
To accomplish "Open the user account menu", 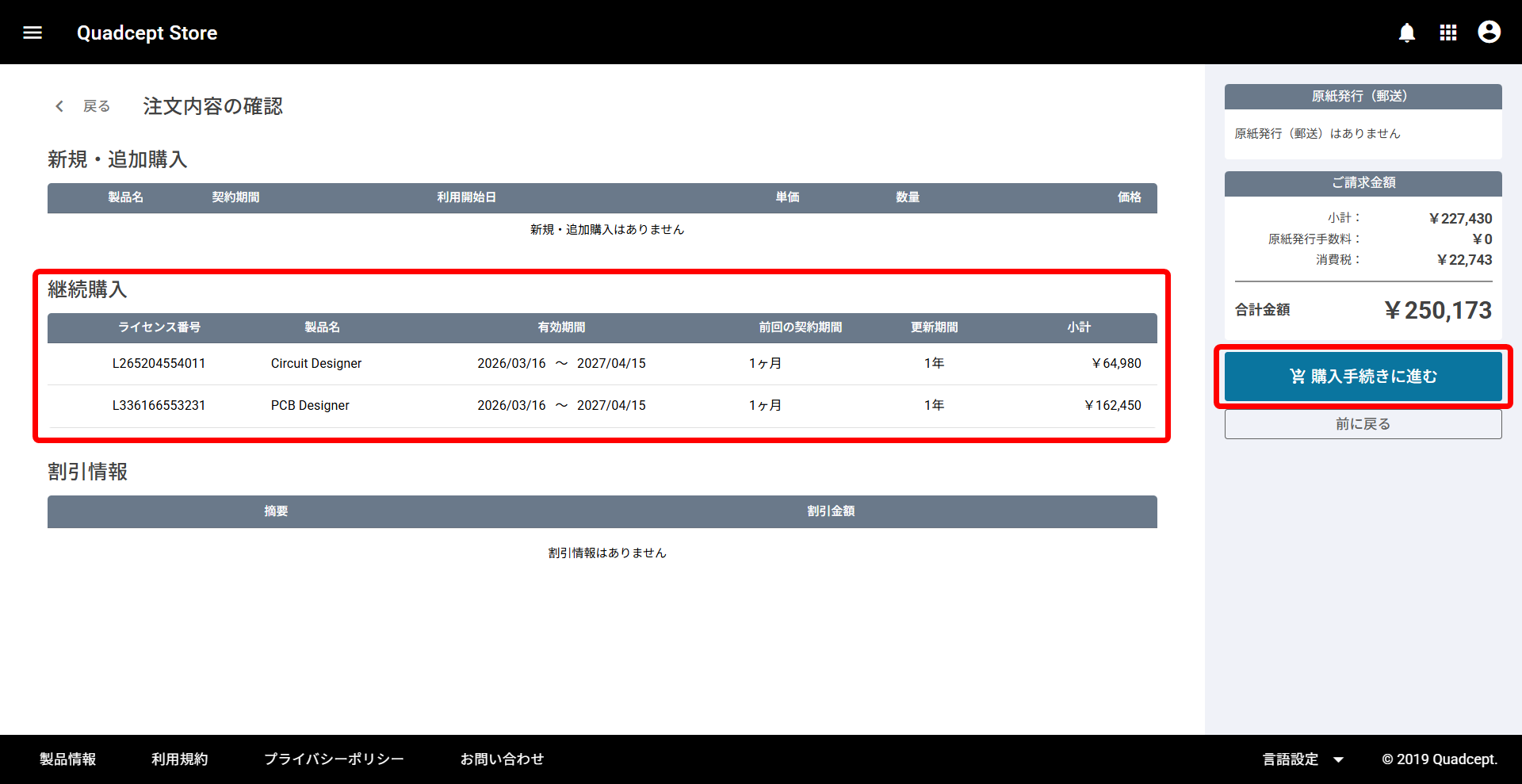I will pos(1489,33).
